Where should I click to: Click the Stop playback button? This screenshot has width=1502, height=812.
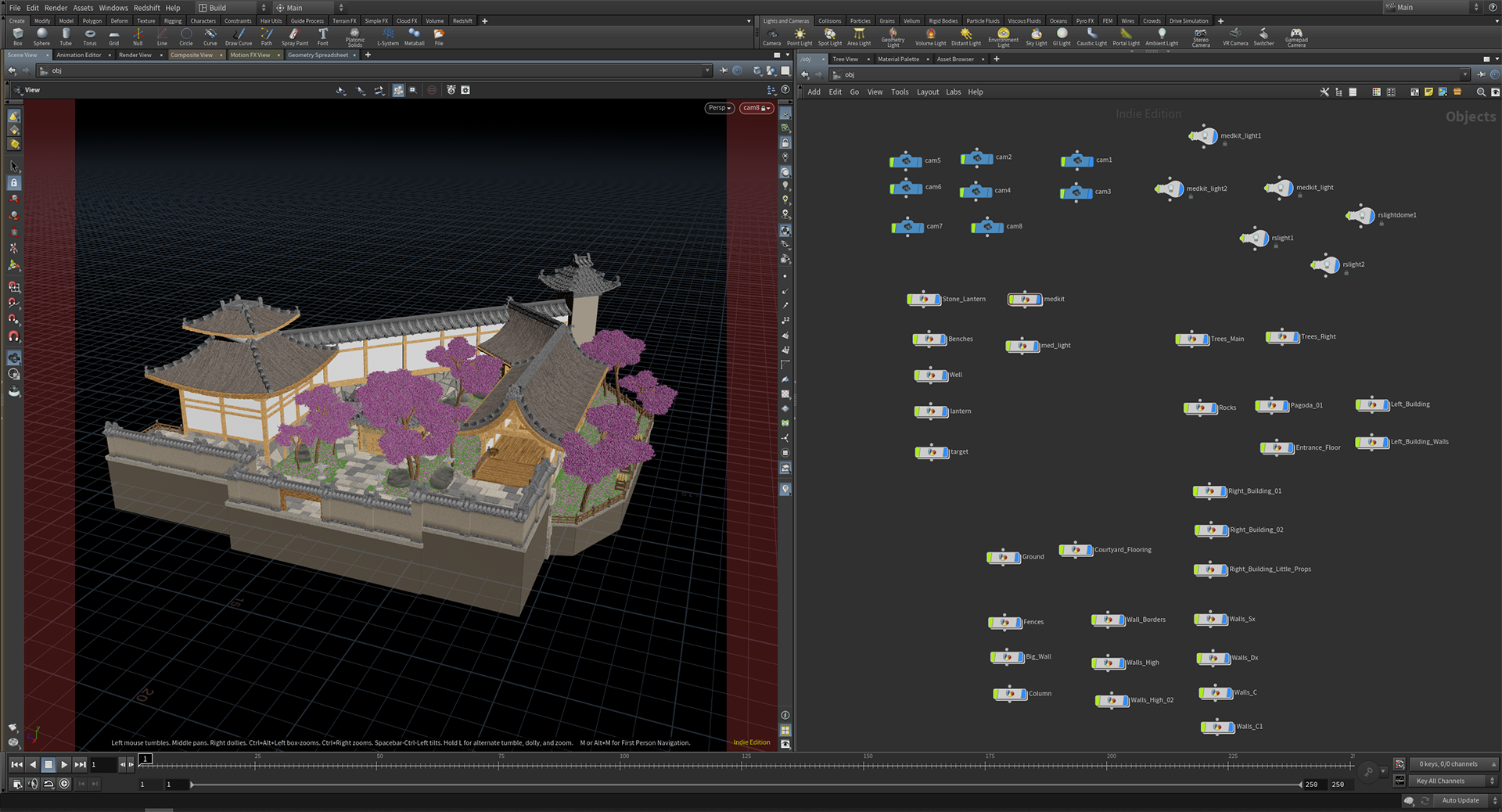pyautogui.click(x=49, y=764)
